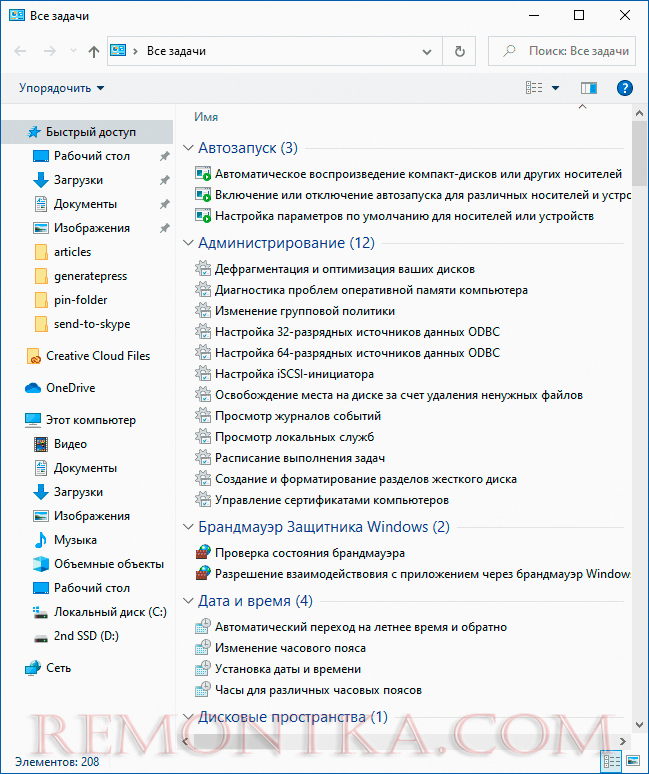Collapse the Автозапуск (3) group

click(x=188, y=148)
